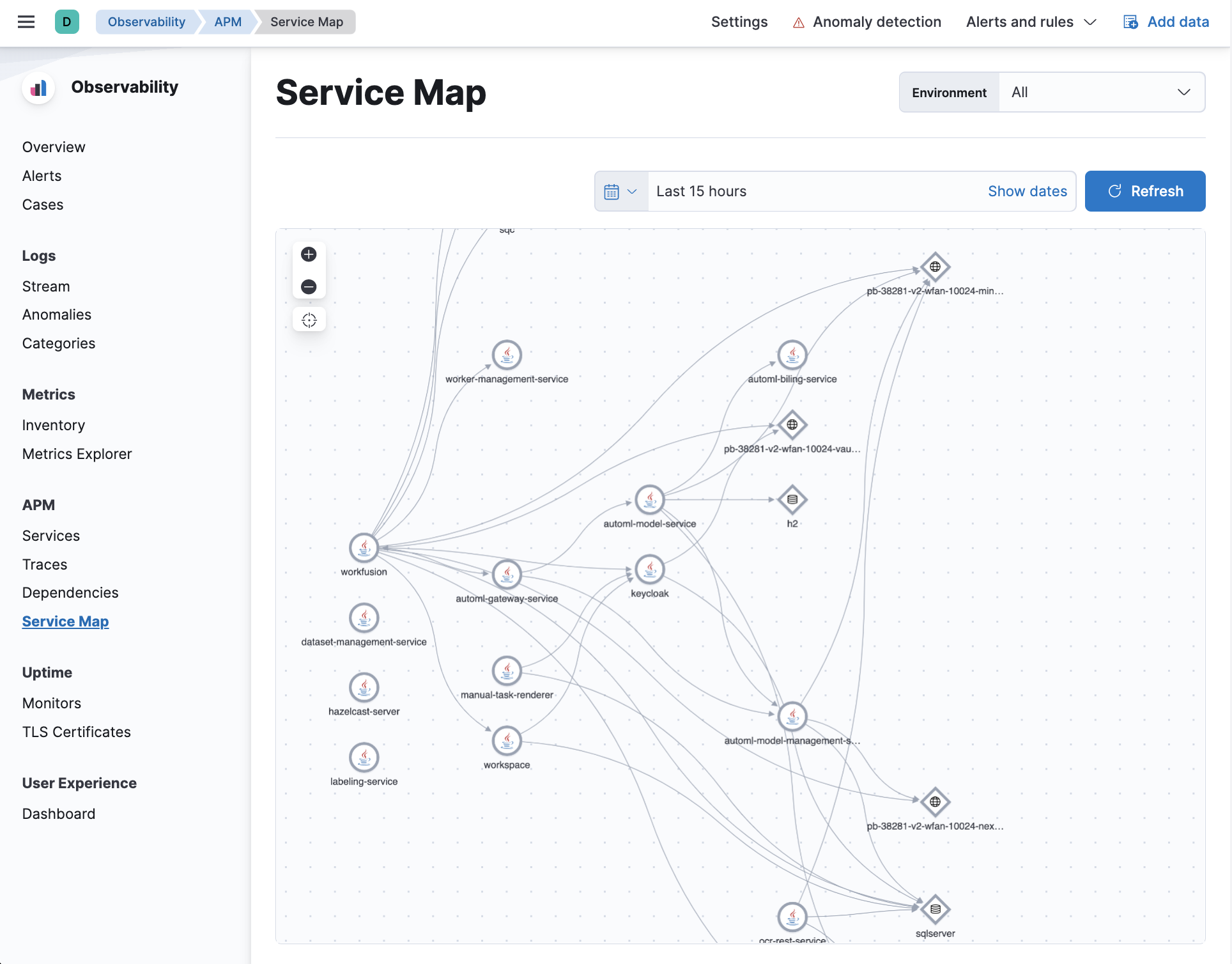Open Dependencies under APM
This screenshot has height=964, width=1232.
[70, 593]
